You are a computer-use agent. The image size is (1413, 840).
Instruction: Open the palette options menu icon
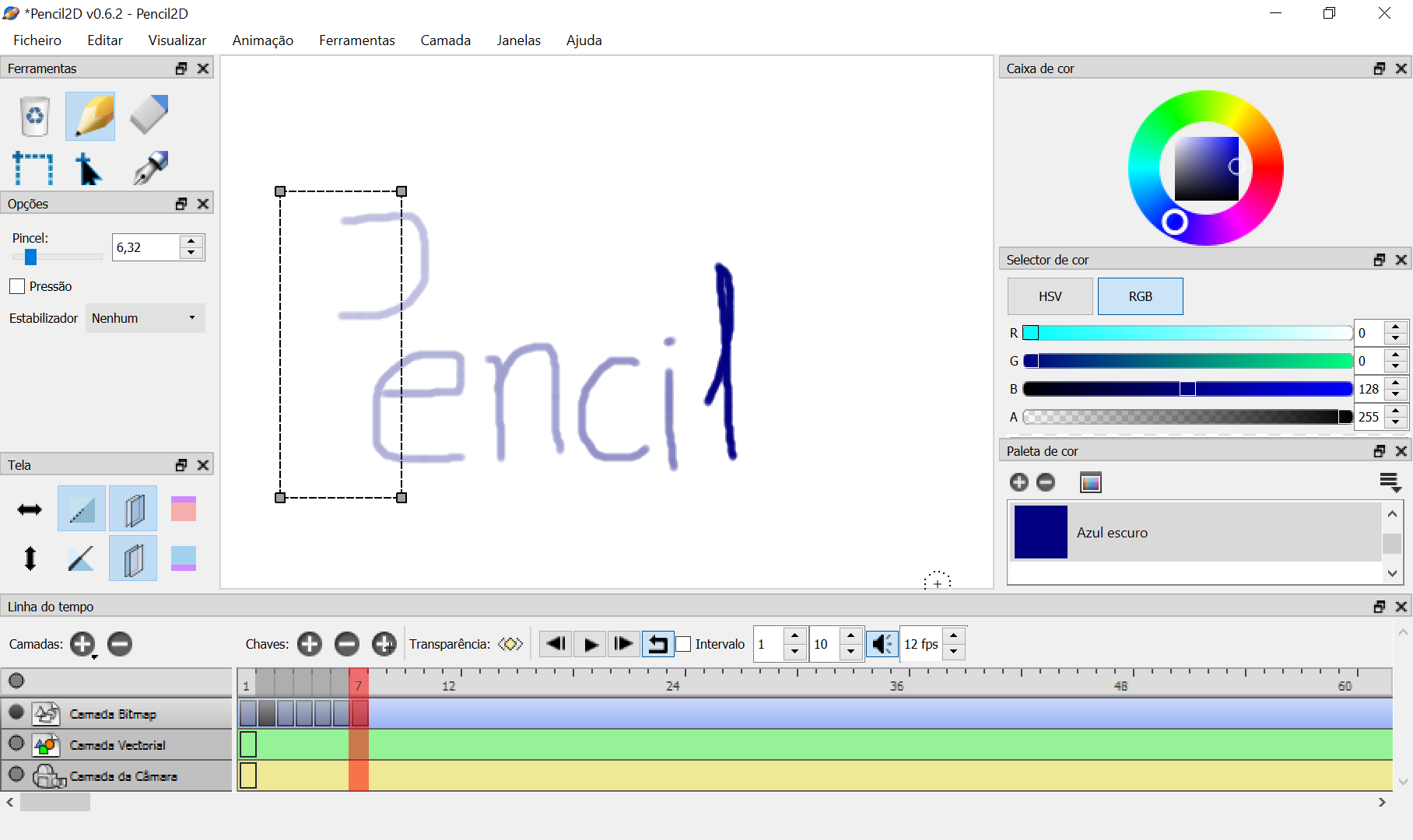[1390, 483]
